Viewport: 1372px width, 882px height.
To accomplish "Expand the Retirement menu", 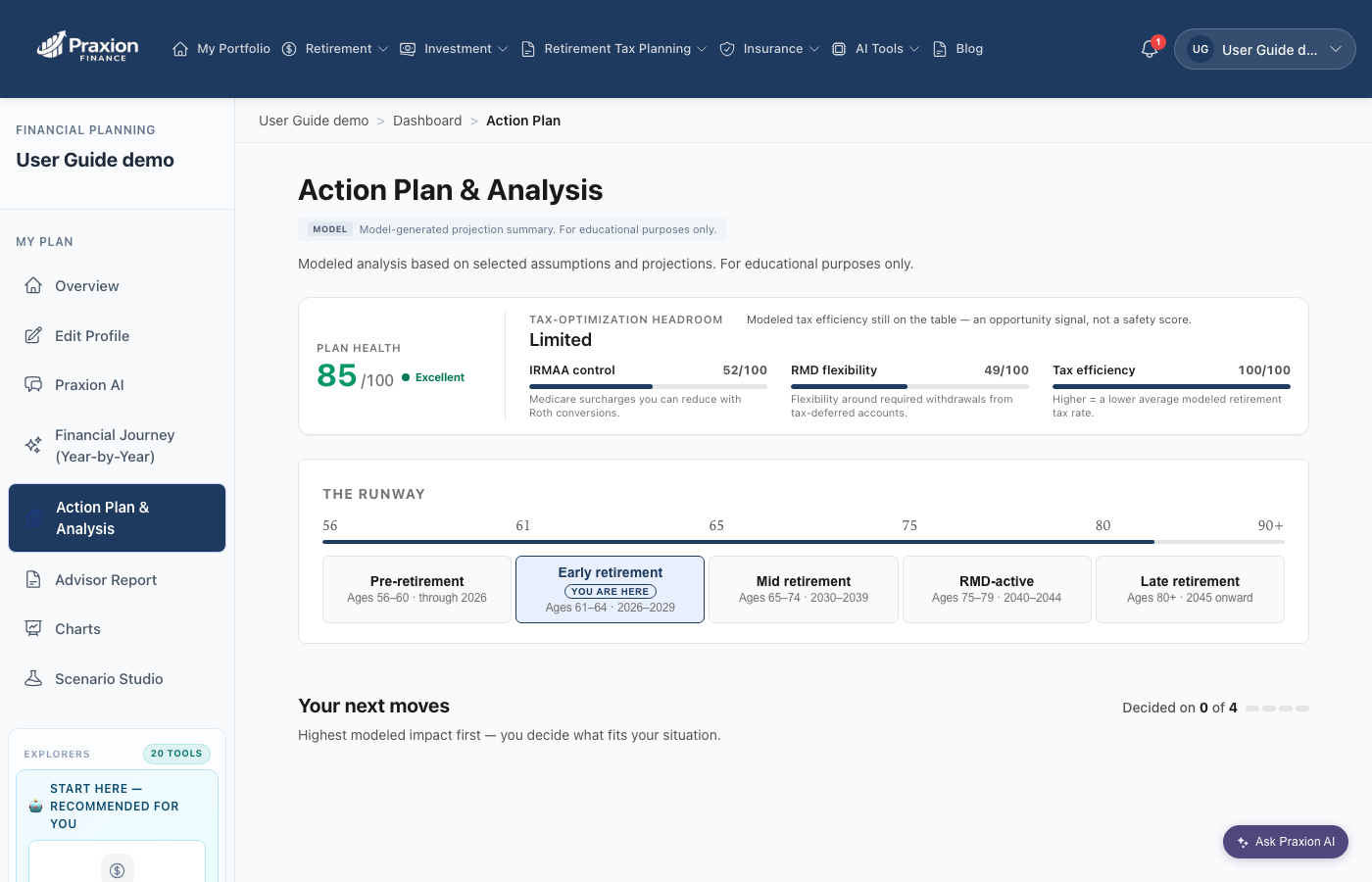I will [x=335, y=49].
